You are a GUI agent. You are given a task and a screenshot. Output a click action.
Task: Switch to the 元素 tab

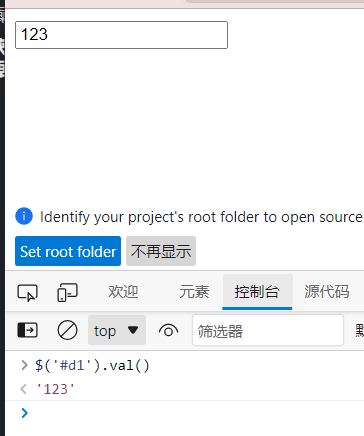coord(194,292)
